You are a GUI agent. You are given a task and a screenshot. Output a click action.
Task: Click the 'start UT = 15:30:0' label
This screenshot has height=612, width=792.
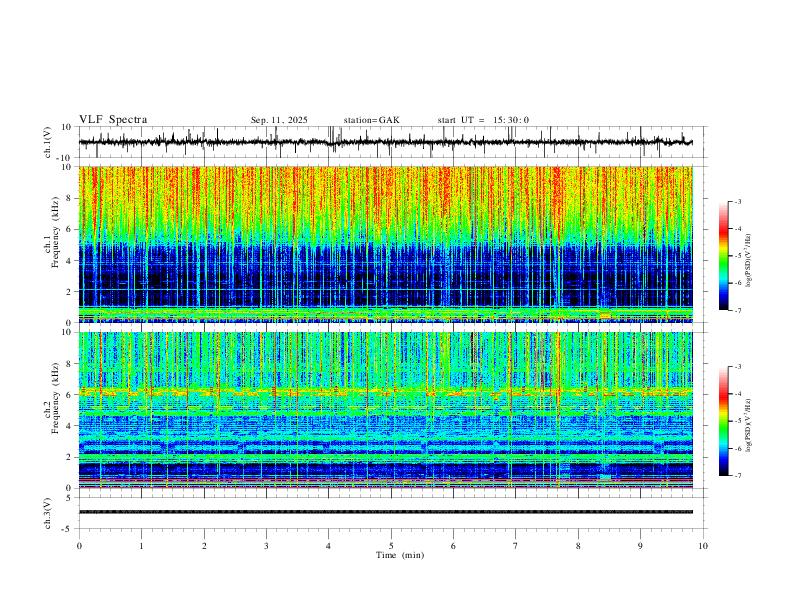coord(483,120)
